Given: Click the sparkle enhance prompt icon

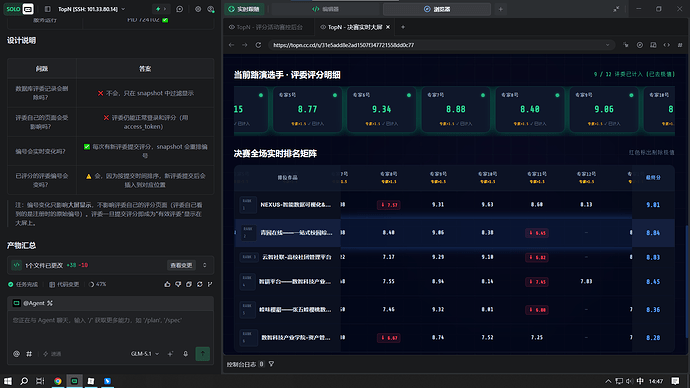Looking at the screenshot, I should pos(170,354).
